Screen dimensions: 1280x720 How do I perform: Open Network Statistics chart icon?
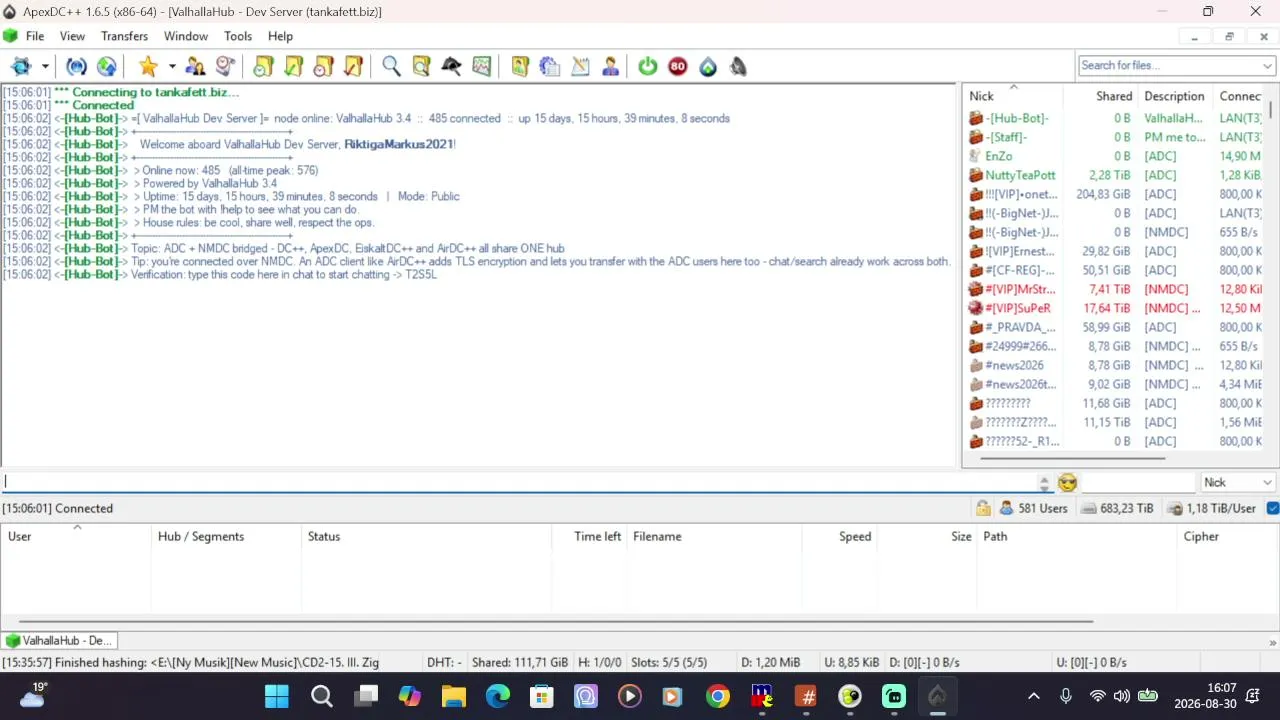coord(481,67)
